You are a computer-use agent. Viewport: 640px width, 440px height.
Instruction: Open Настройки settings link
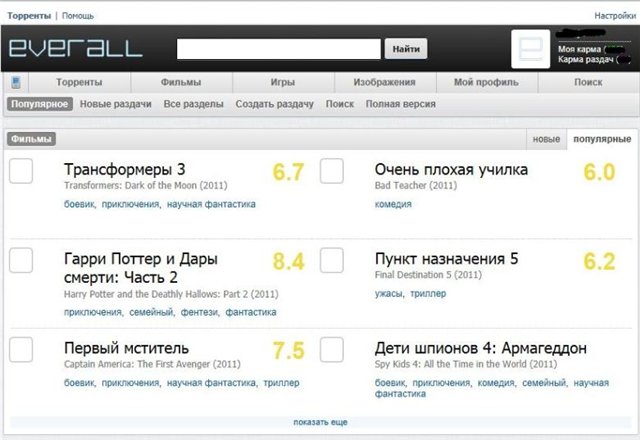[x=615, y=16]
